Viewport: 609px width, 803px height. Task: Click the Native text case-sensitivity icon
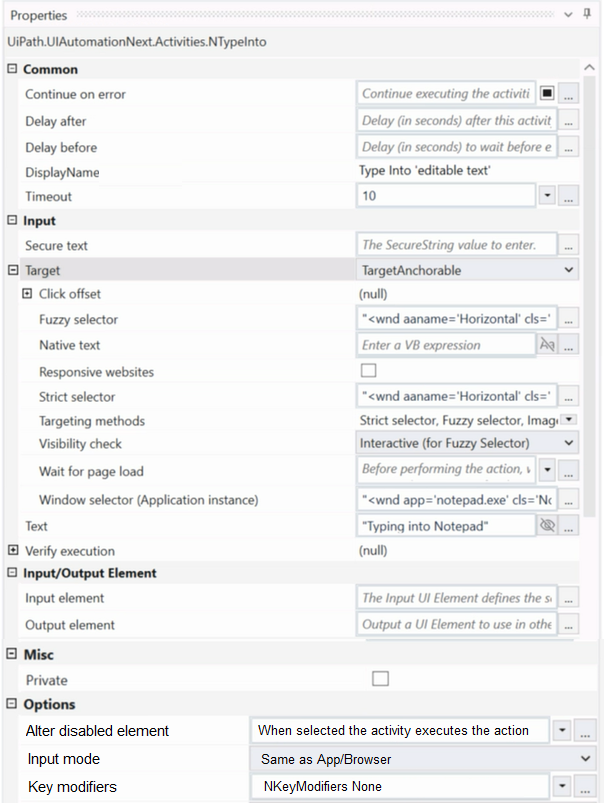coord(547,345)
